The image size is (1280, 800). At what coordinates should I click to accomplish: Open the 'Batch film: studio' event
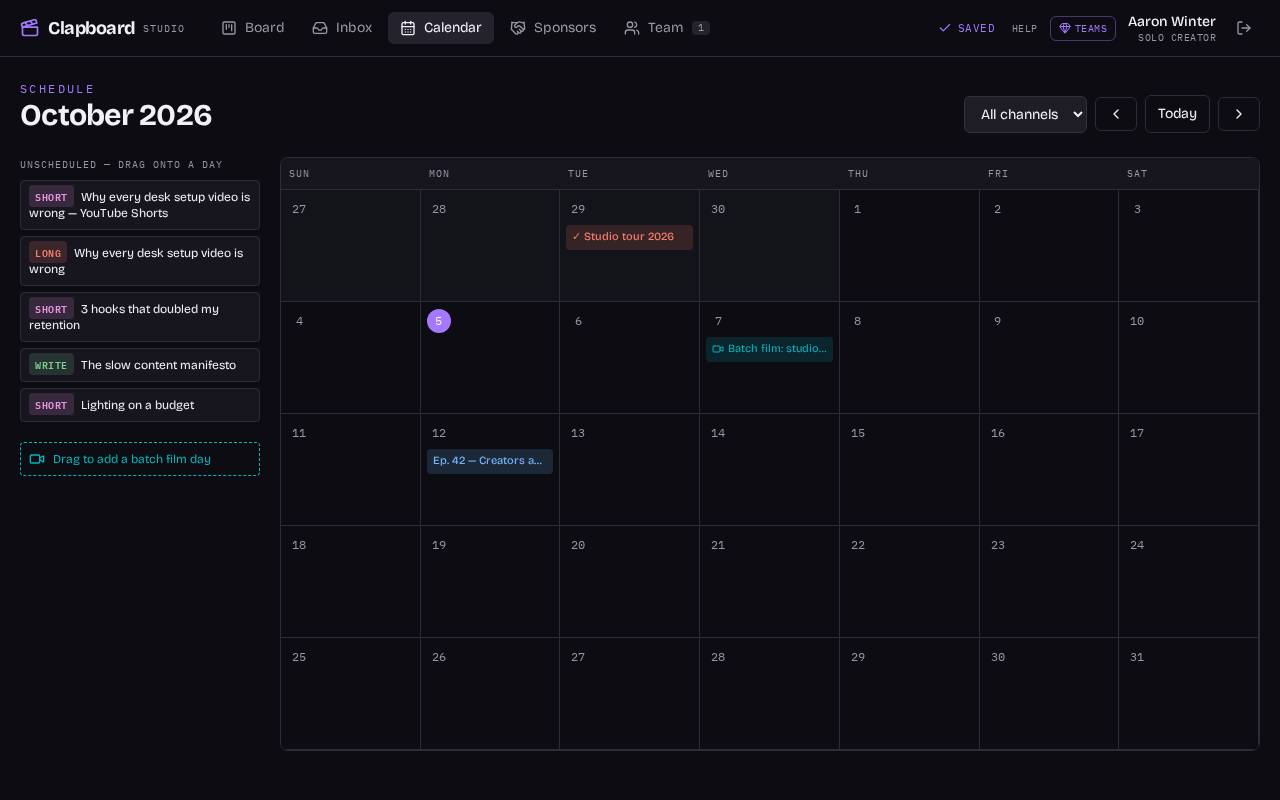tap(769, 349)
